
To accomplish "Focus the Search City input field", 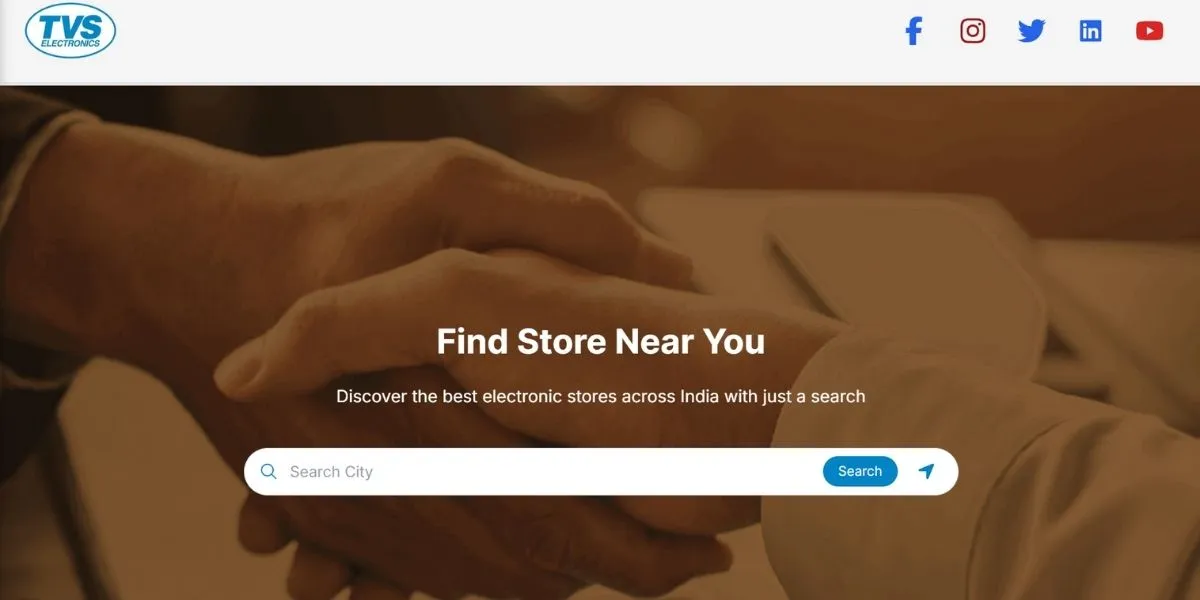I will (x=550, y=471).
